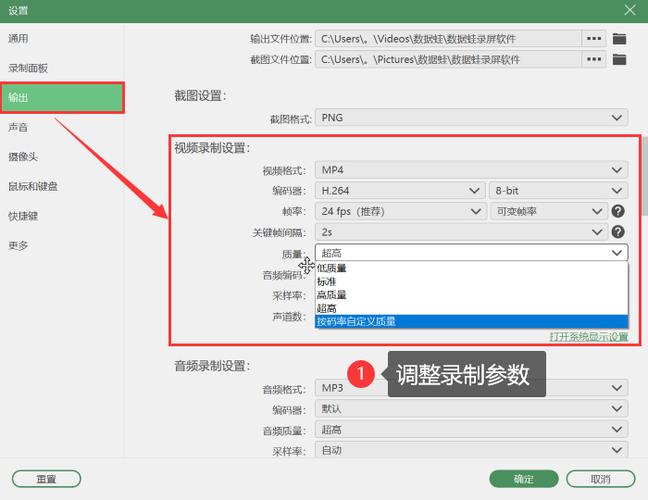Expand the 音频质量 超高 dropdown
The width and height of the screenshot is (648, 500).
click(472, 429)
